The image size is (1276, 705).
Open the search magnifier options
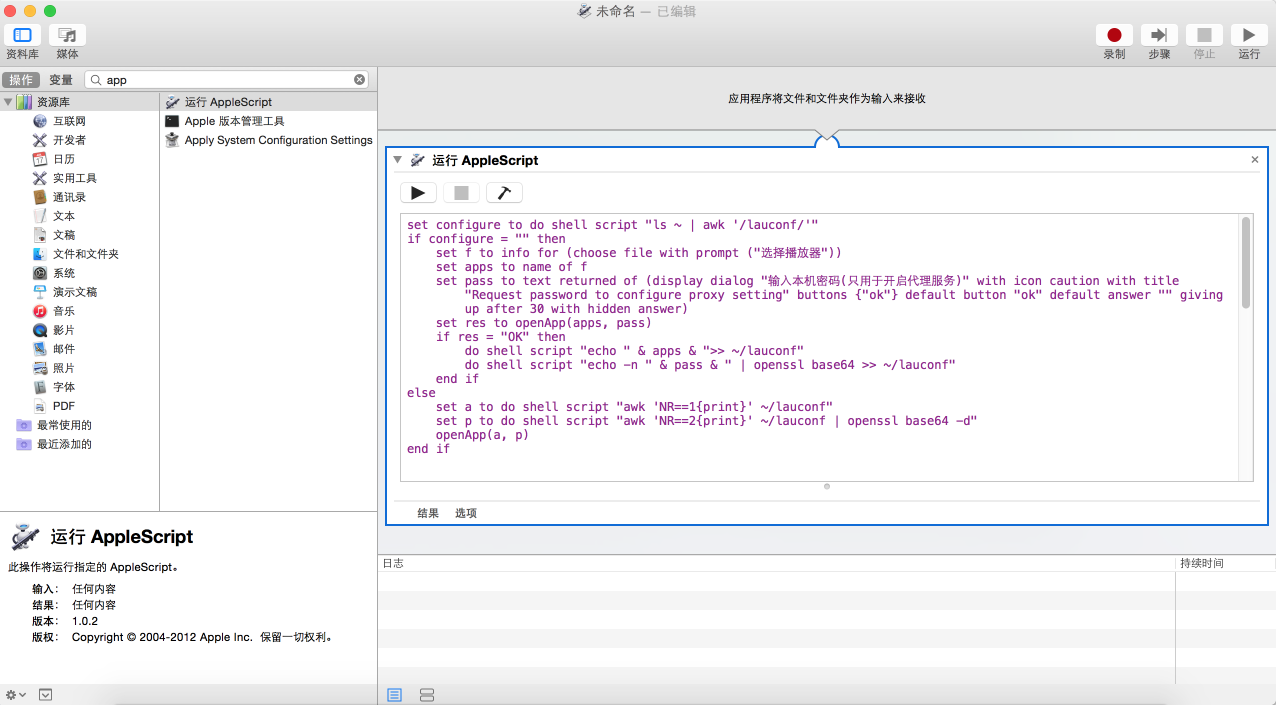pyautogui.click(x=96, y=80)
